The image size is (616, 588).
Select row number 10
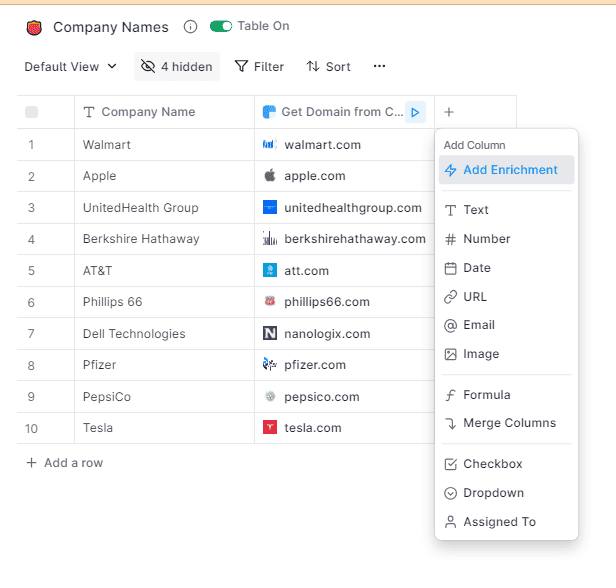31,428
